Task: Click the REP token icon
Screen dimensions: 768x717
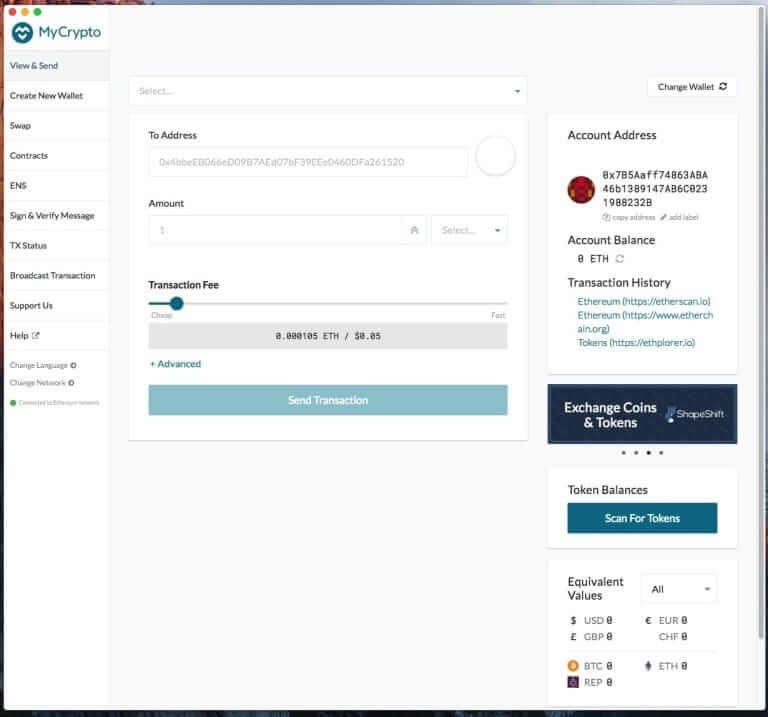Action: click(x=573, y=682)
